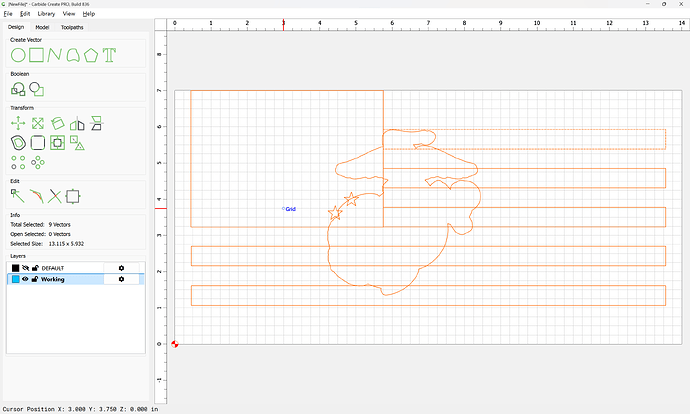Viewport: 690px width, 414px height.
Task: Choose the Polygon creation tool
Action: click(91, 55)
